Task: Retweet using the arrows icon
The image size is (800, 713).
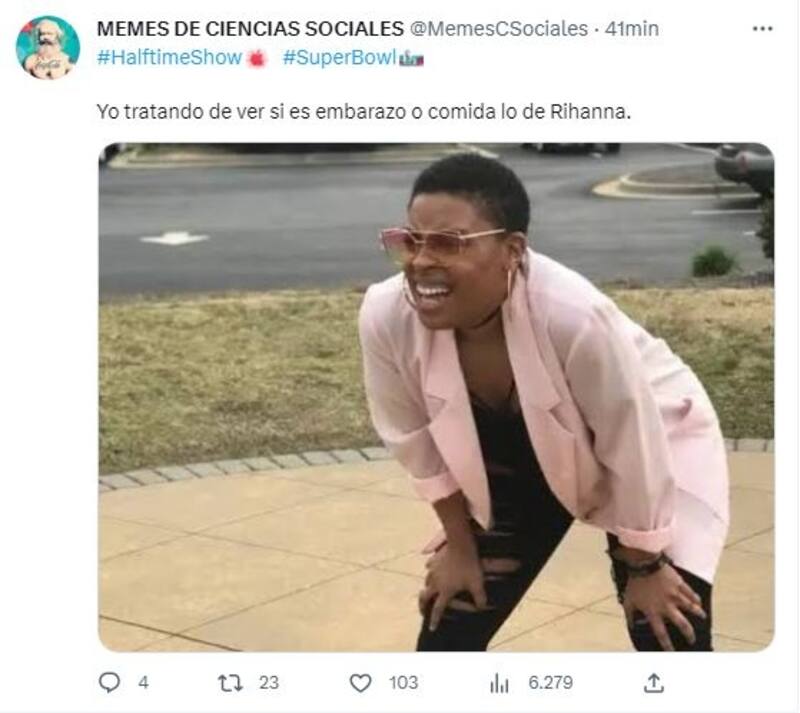Action: (230, 683)
